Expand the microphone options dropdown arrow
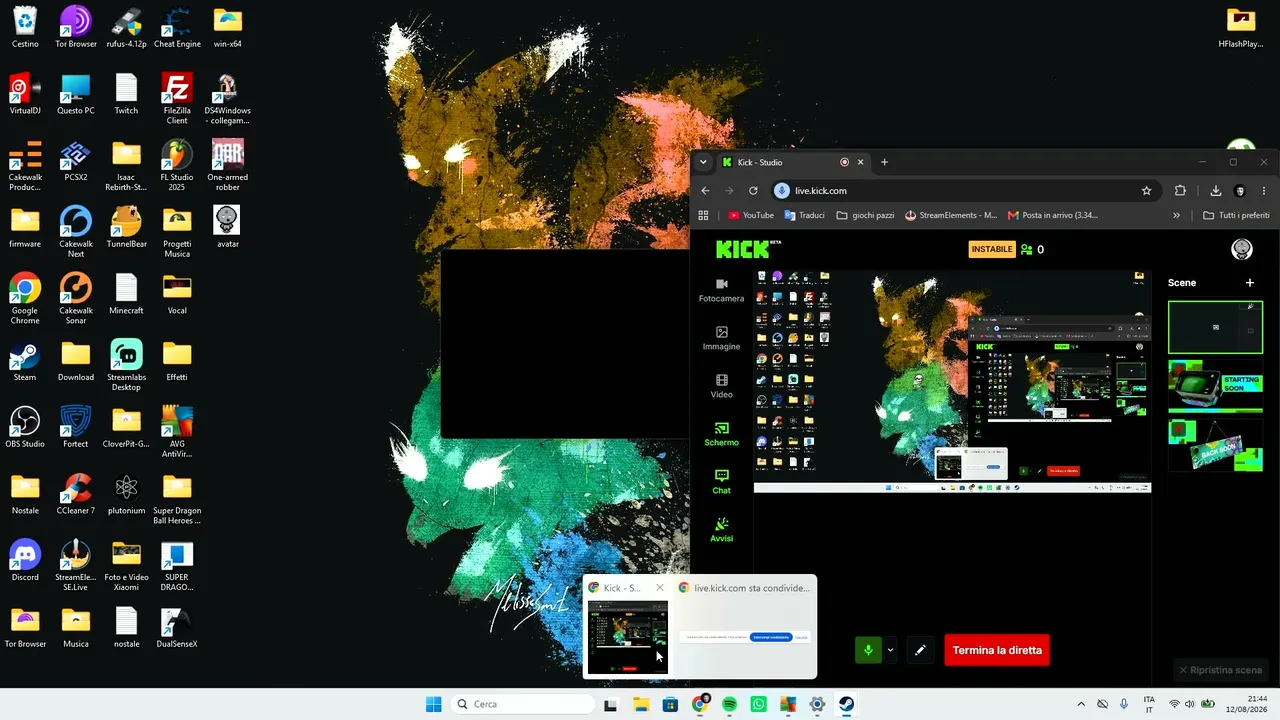1280x720 pixels. tap(890, 650)
